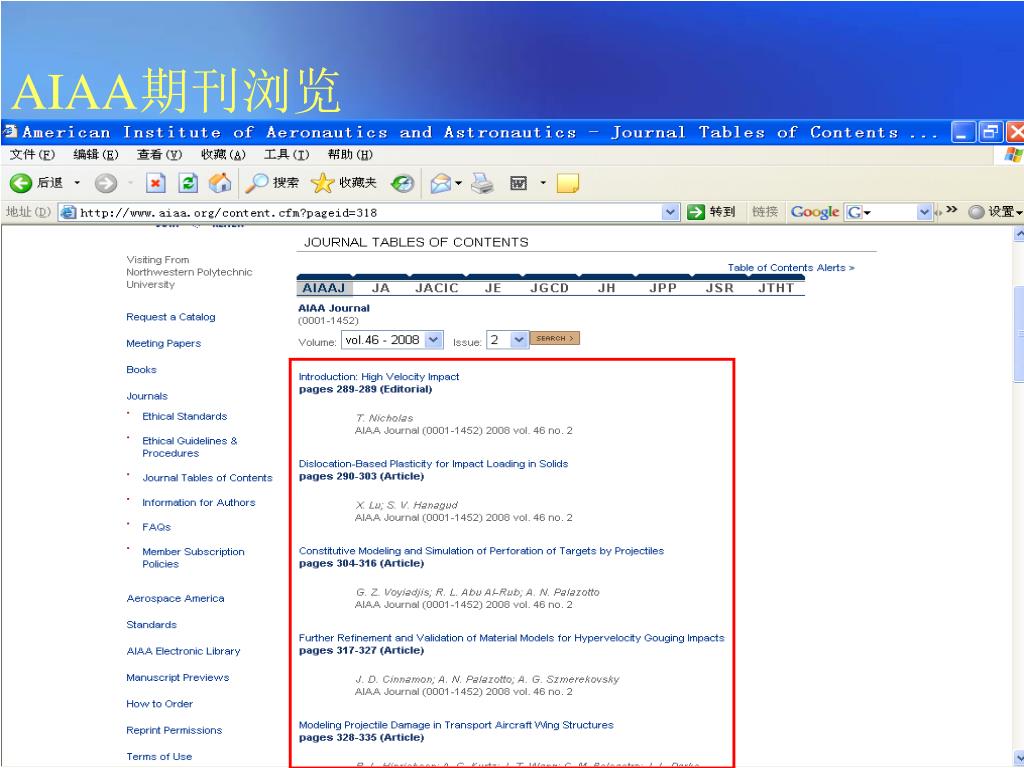Open Introduction: High Velocity Impact article

coord(379,377)
